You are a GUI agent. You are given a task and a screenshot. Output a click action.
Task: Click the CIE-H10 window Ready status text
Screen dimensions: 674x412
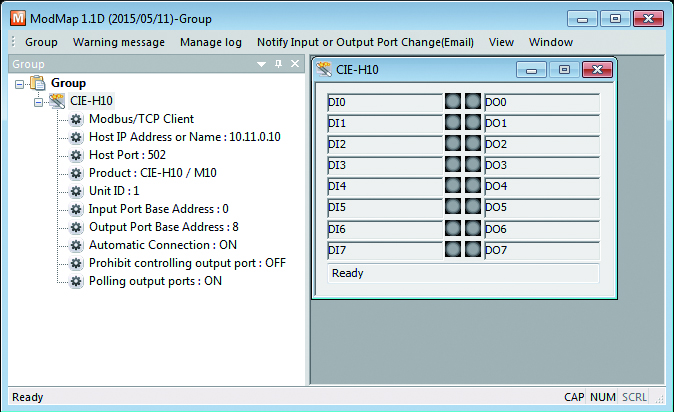[348, 274]
